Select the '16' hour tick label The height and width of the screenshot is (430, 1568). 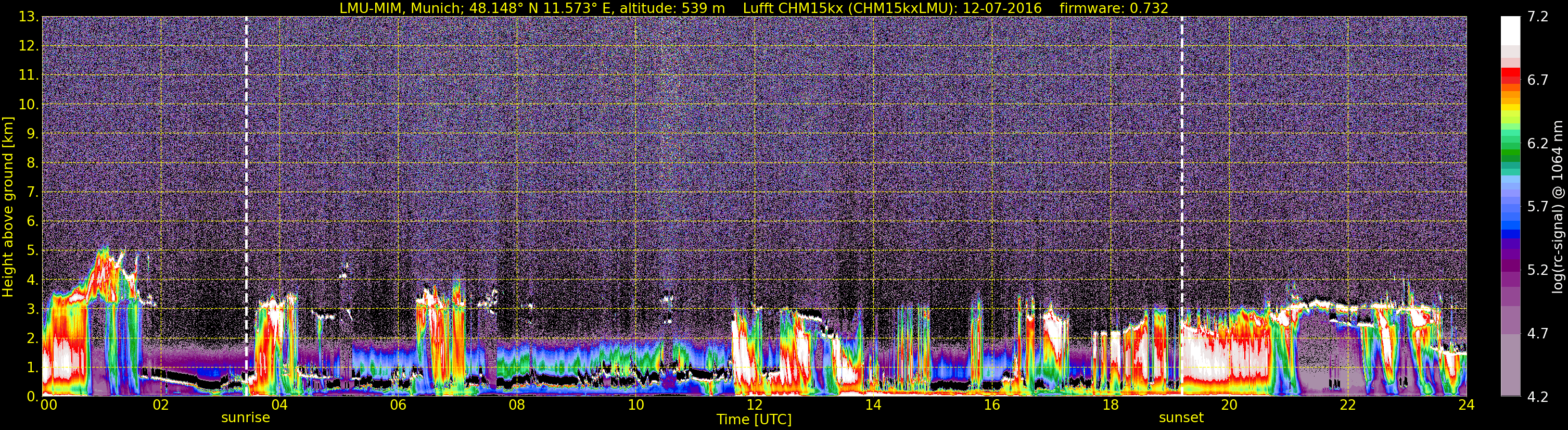991,405
